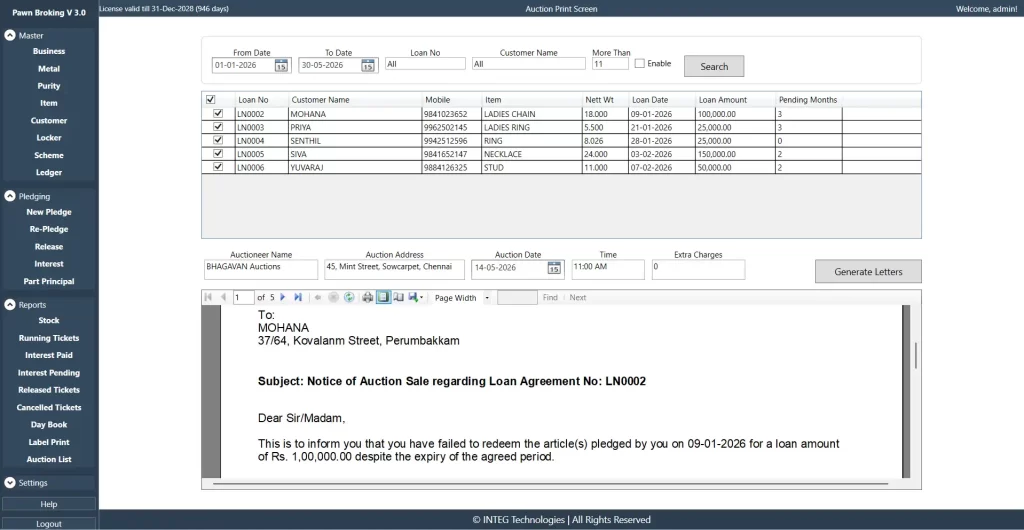Jump to last page of report
Viewport: 1024px width, 530px height.
pos(298,298)
